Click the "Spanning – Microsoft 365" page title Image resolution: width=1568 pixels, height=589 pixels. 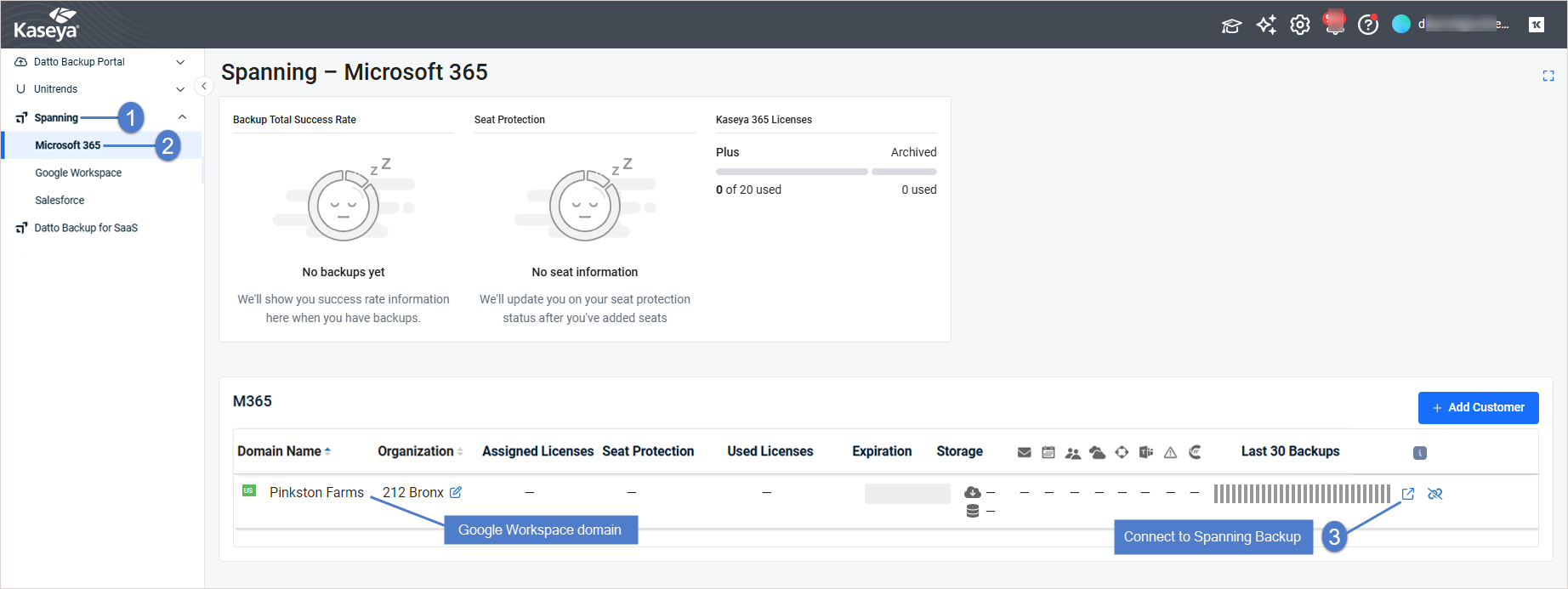(x=355, y=72)
